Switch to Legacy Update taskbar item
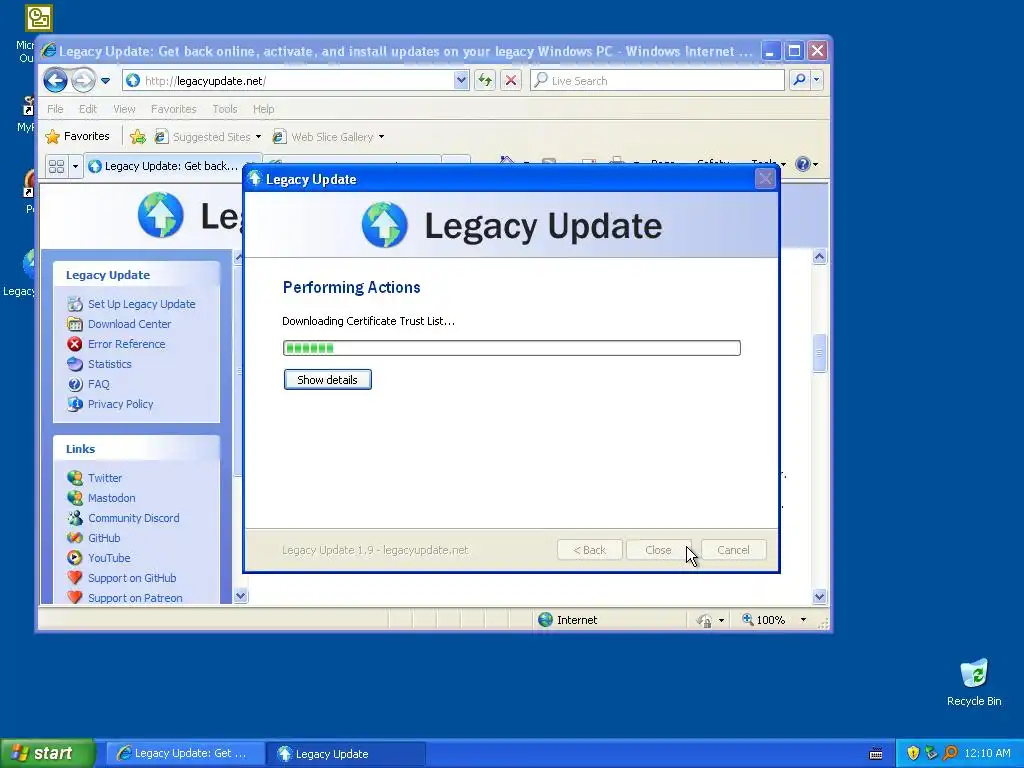Image resolution: width=1024 pixels, height=768 pixels. click(x=346, y=754)
